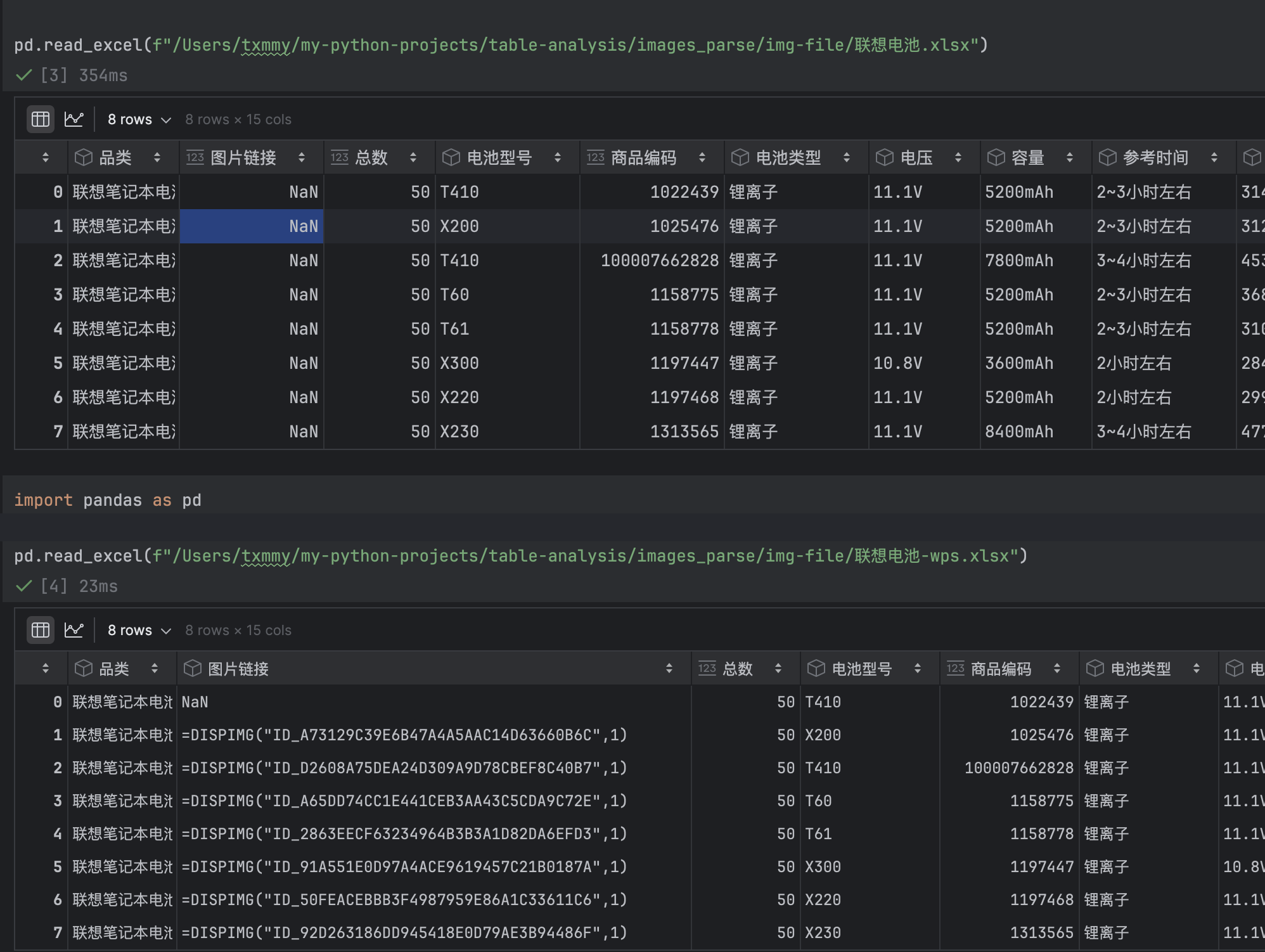Select DISPIMG ID_50FEACEBBB3F4987959E86A1C33611C6 cell
The width and height of the screenshot is (1265, 952).
[x=434, y=900]
